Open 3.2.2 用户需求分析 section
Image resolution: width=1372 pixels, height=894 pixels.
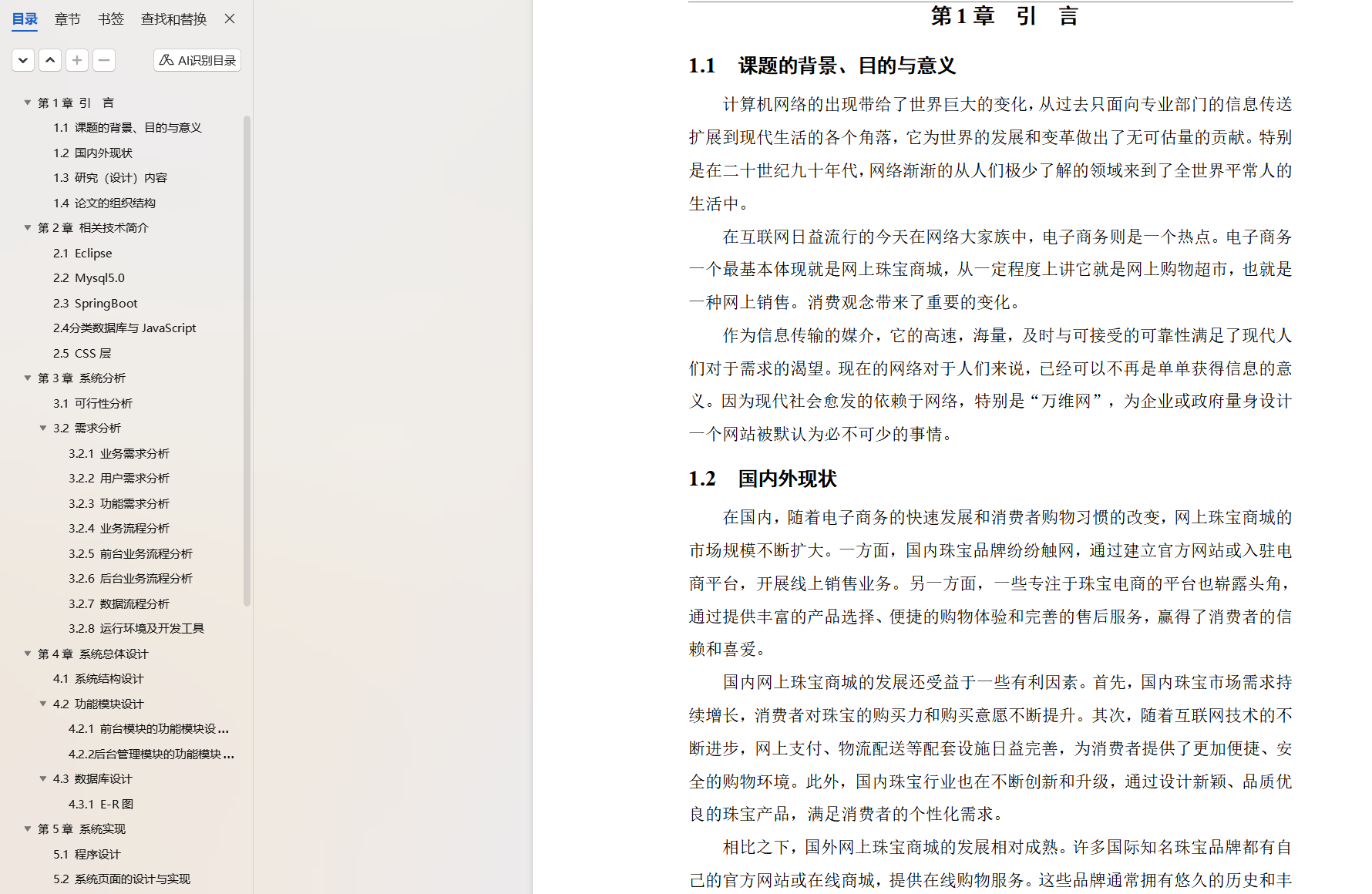[x=119, y=479]
